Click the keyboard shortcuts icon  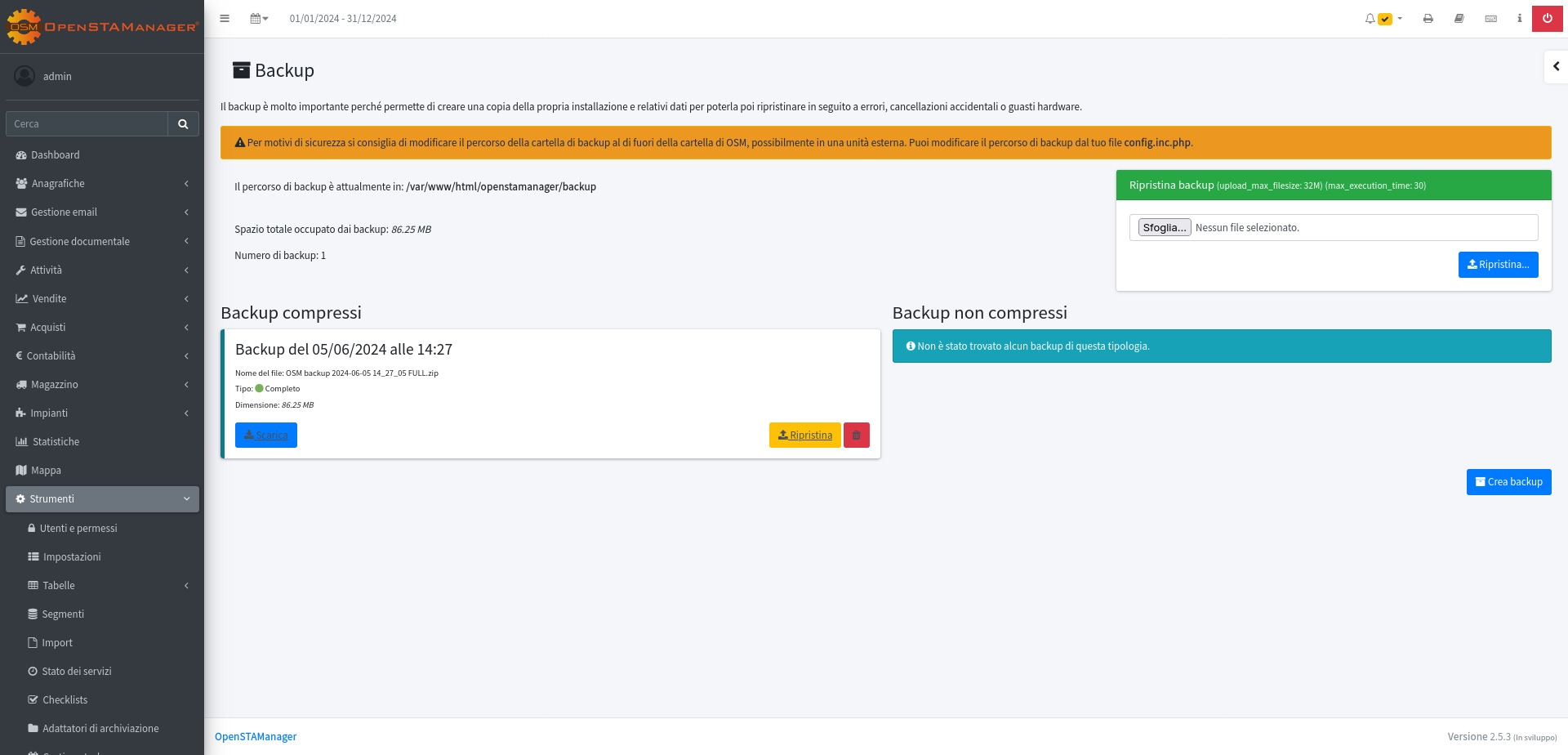point(1490,19)
